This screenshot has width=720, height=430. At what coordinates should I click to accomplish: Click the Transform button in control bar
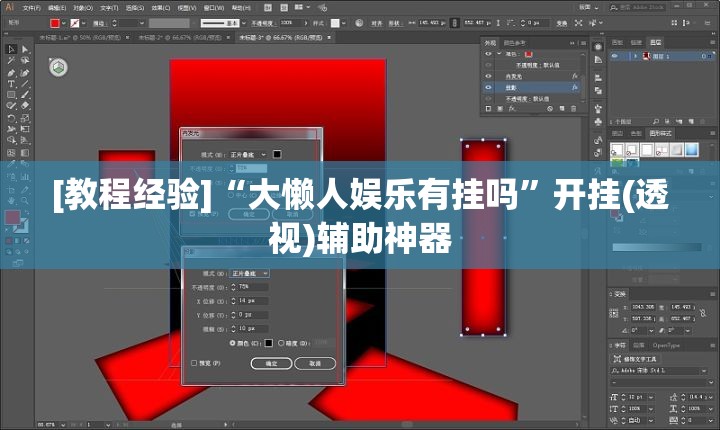[562, 23]
